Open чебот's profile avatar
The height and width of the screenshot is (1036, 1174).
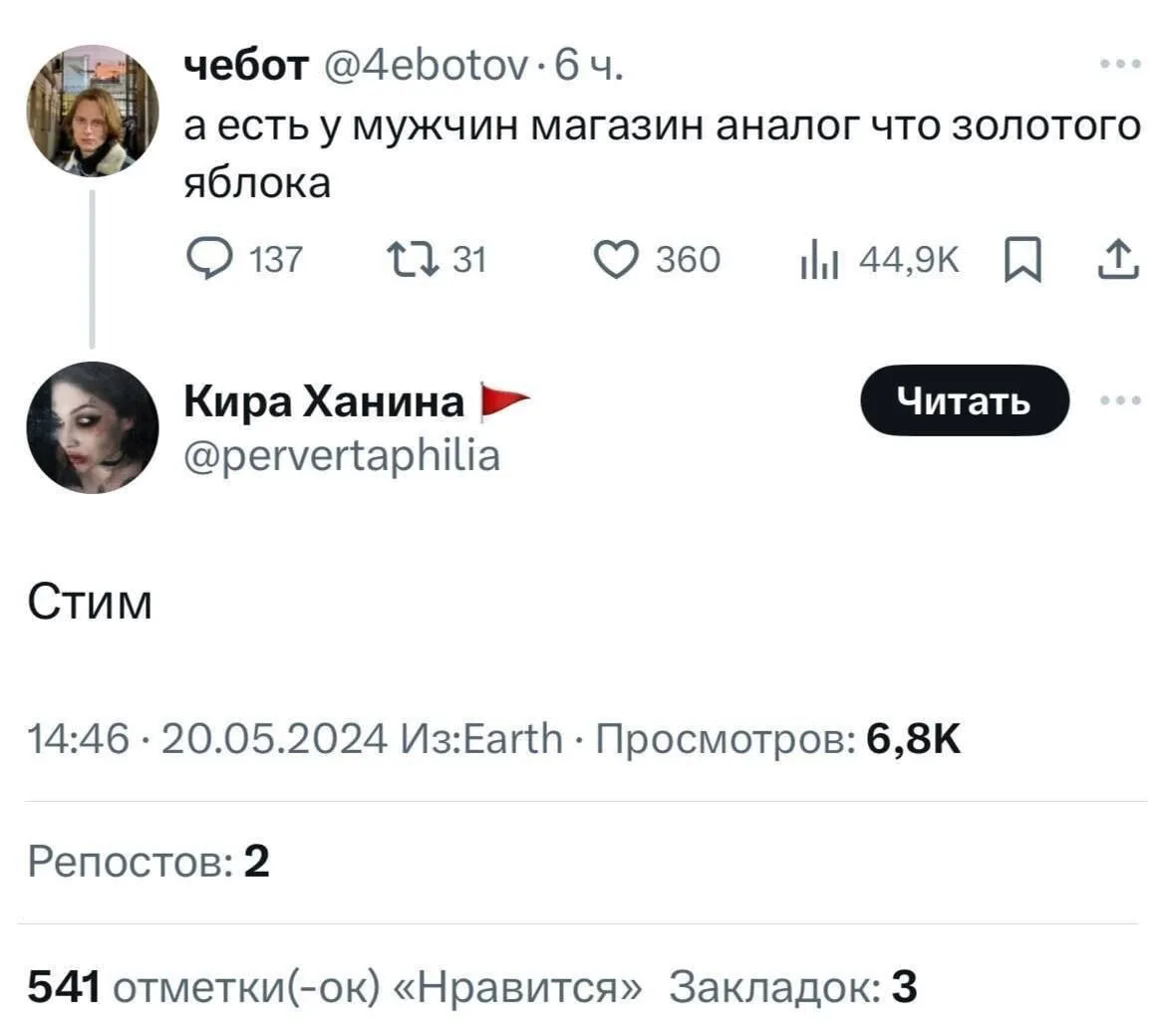[92, 111]
